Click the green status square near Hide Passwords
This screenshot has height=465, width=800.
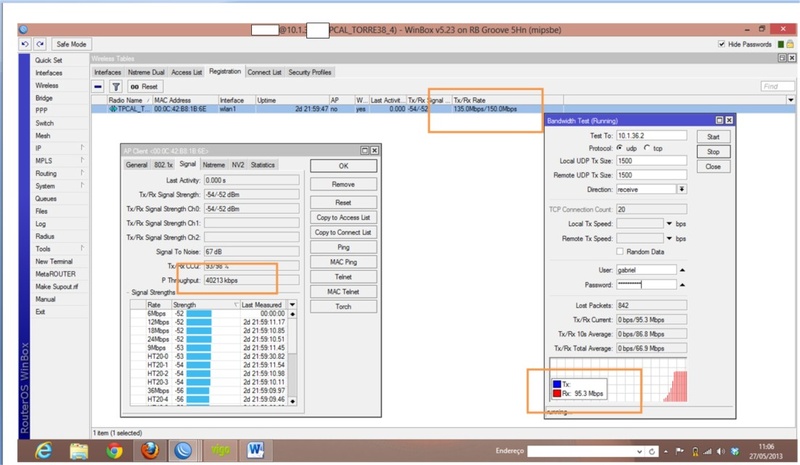[781, 44]
